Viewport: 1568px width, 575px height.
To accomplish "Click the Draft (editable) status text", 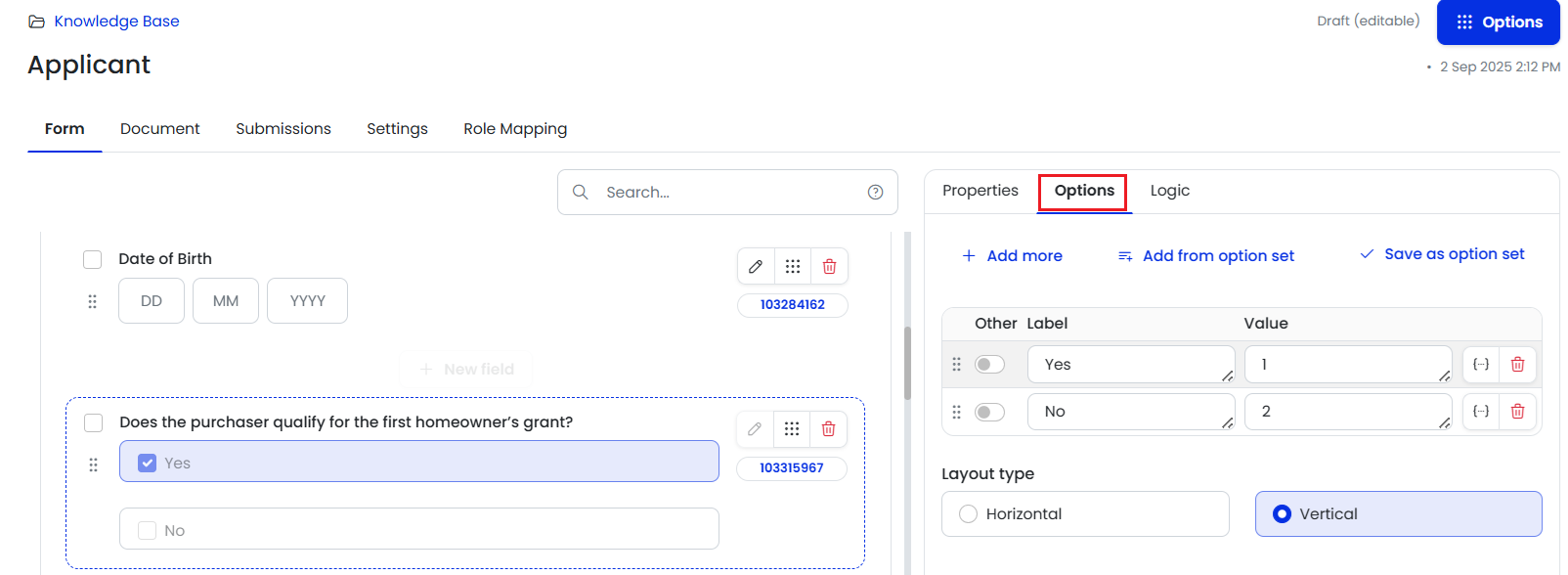I will click(1368, 21).
